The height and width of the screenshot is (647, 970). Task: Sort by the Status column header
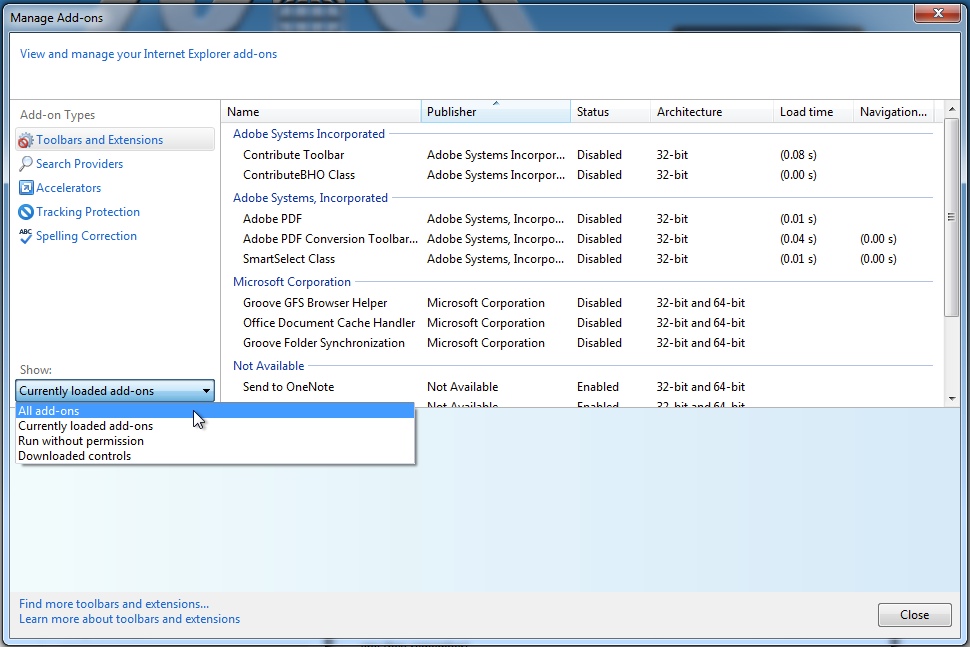click(610, 112)
